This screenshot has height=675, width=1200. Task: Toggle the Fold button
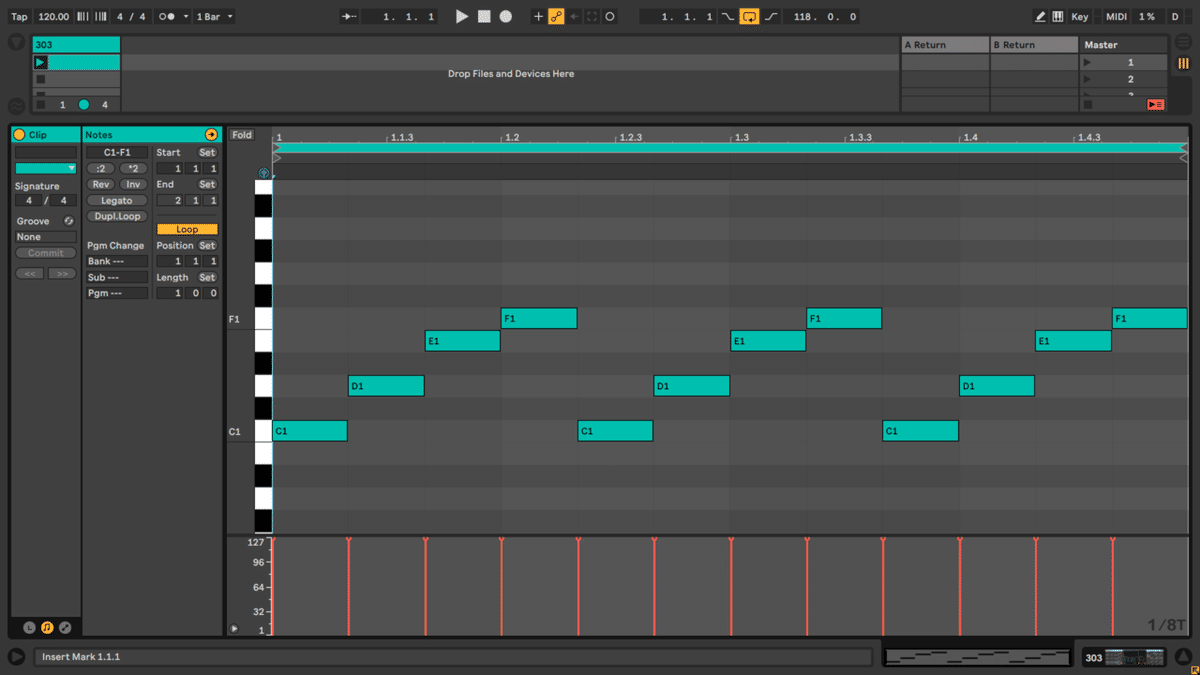[x=242, y=135]
